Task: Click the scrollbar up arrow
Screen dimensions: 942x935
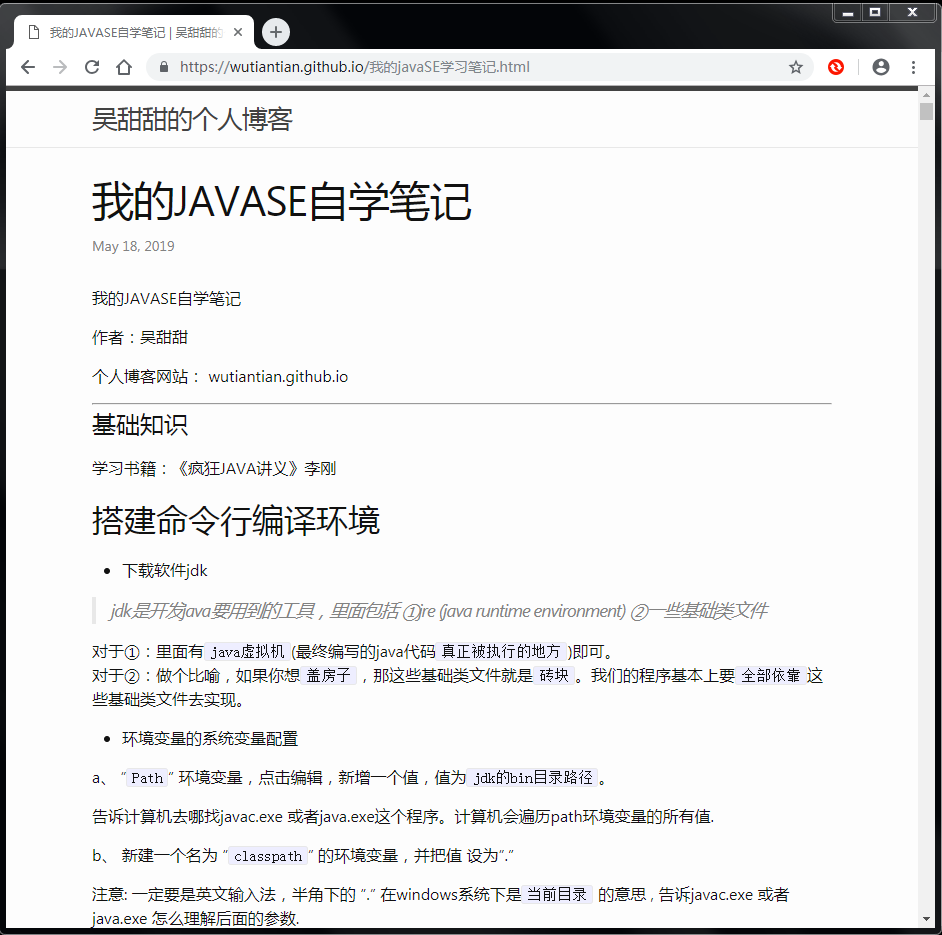Action: [x=926, y=95]
